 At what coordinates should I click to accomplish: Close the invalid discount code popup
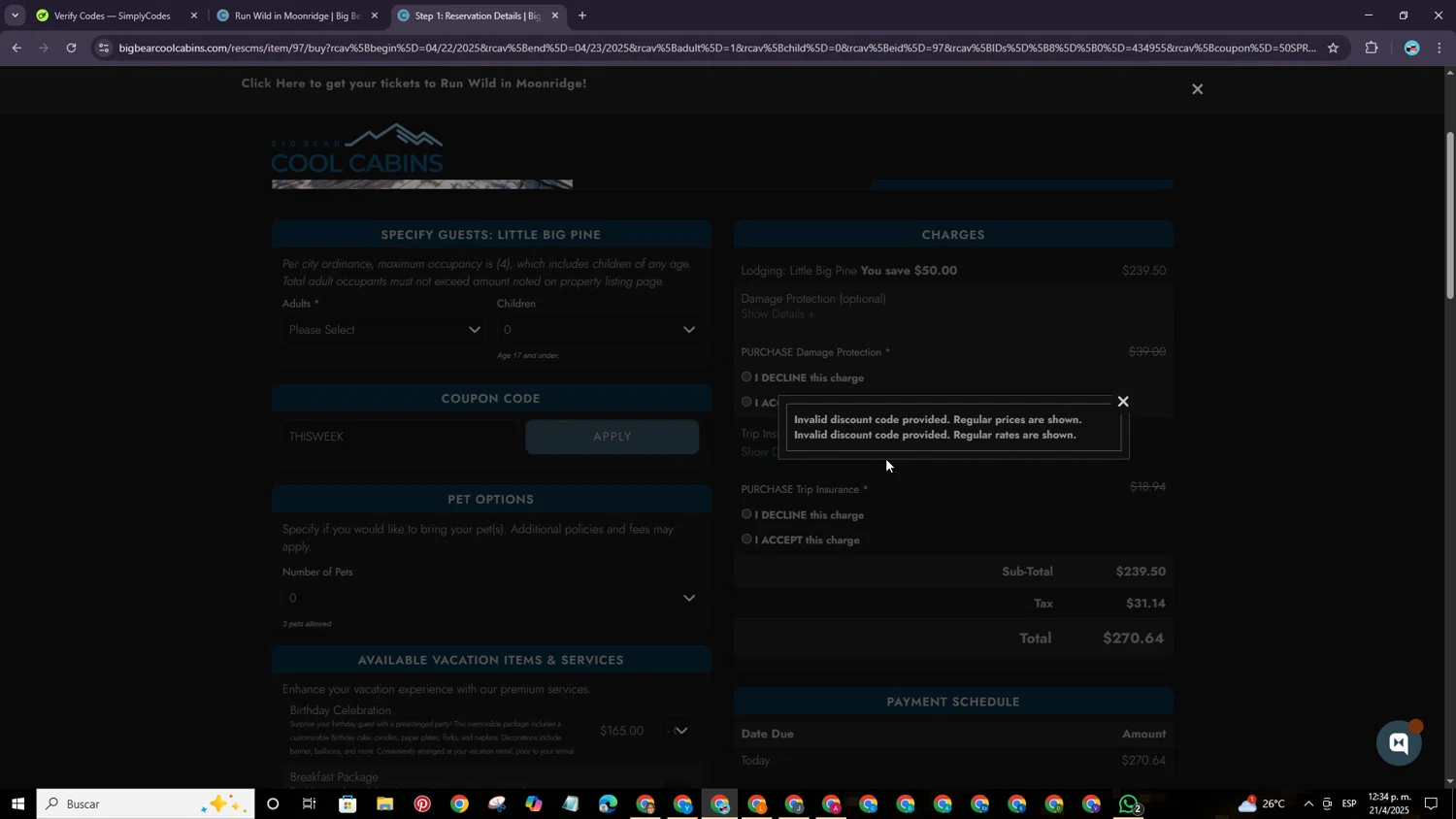point(1123,402)
